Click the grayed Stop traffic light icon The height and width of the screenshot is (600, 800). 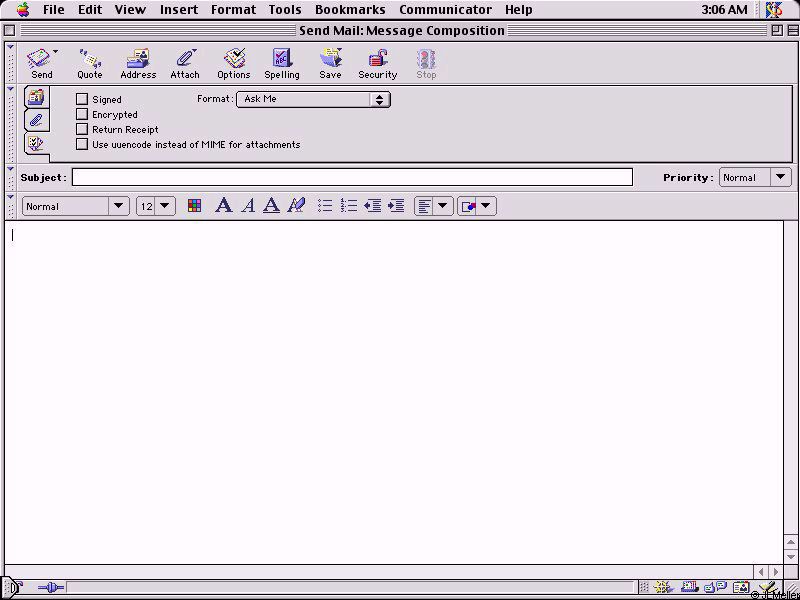point(426,64)
